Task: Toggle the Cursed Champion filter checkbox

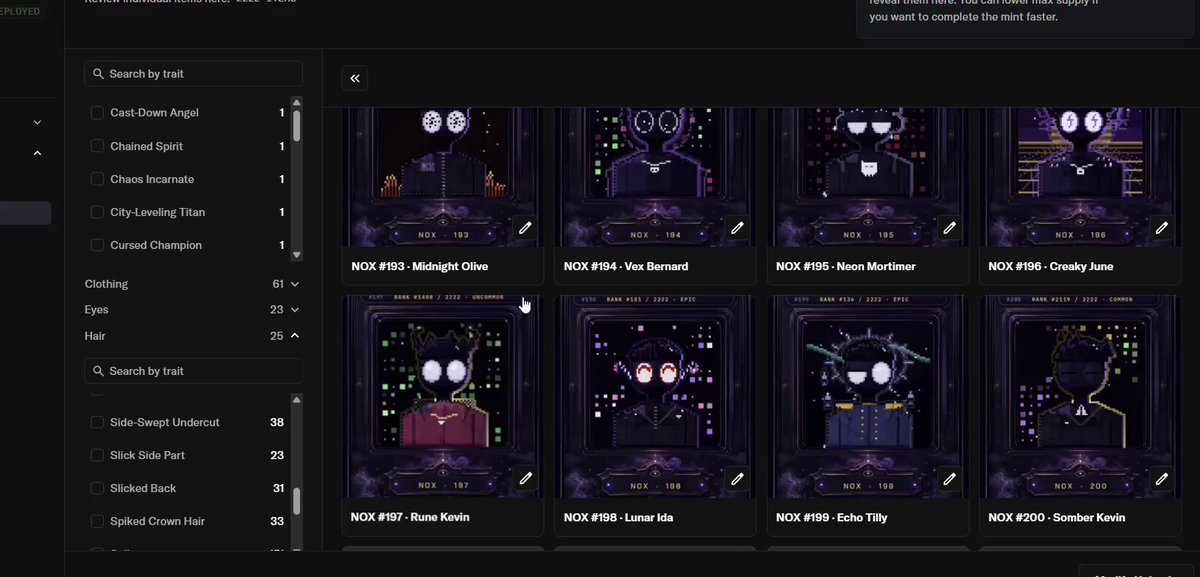Action: 97,245
